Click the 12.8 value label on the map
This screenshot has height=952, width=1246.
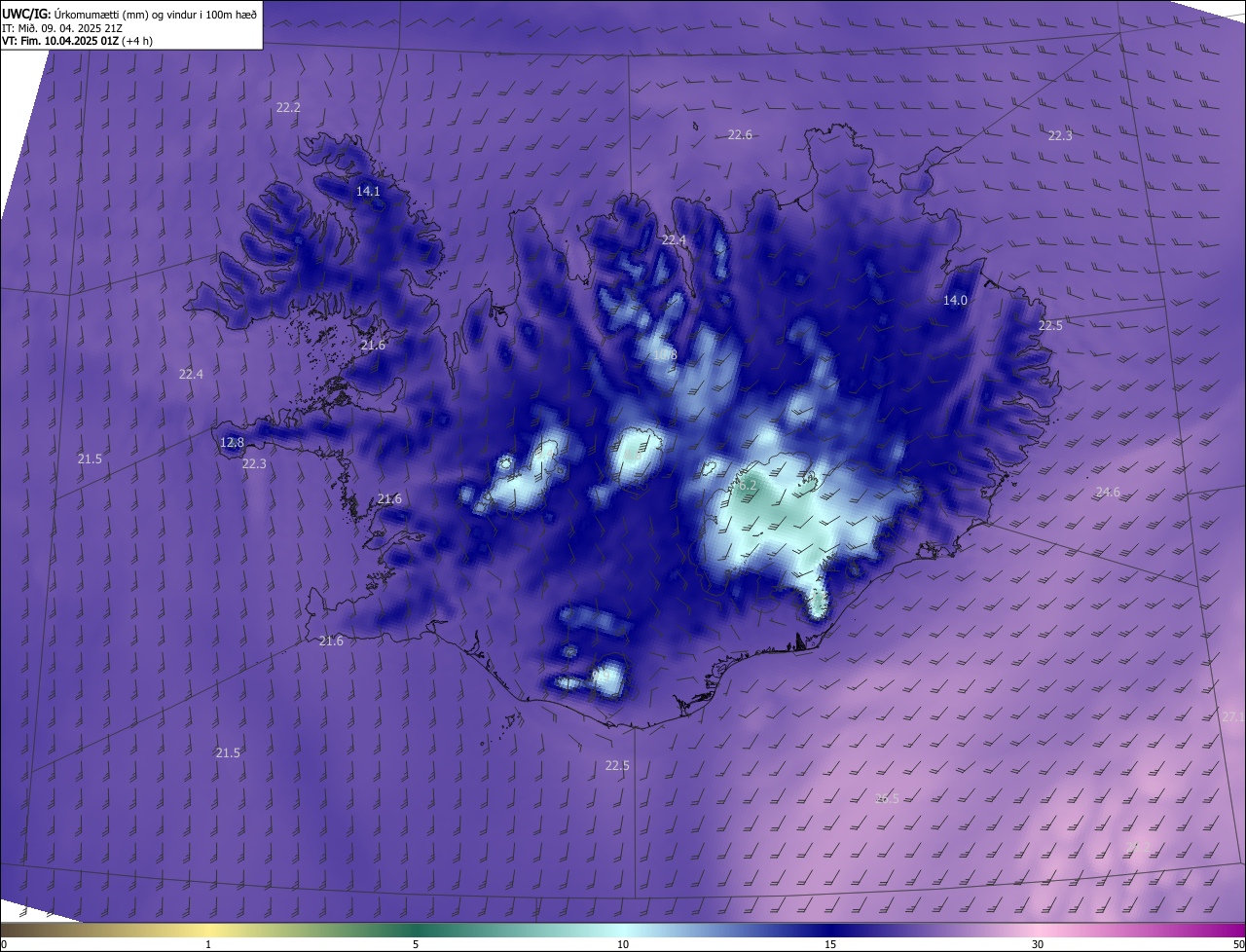232,443
